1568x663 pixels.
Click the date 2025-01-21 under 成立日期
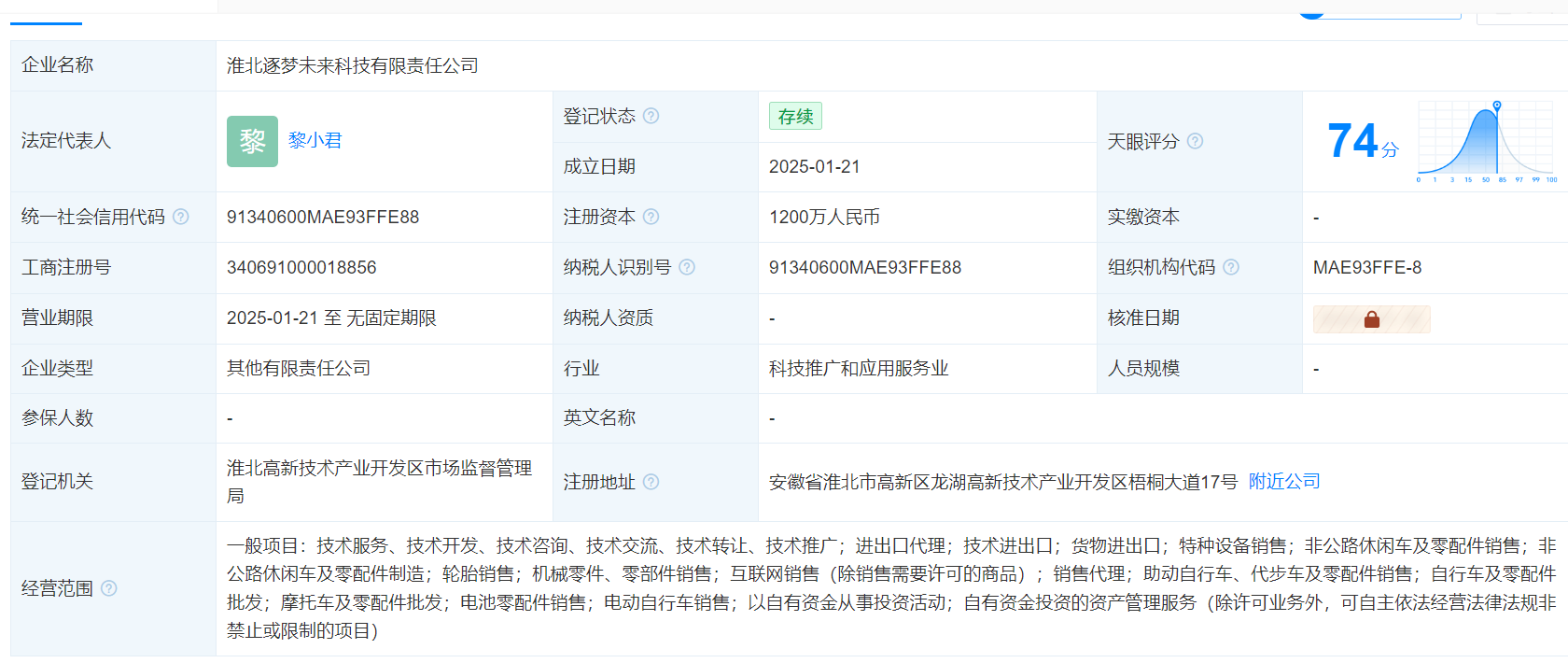815,166
